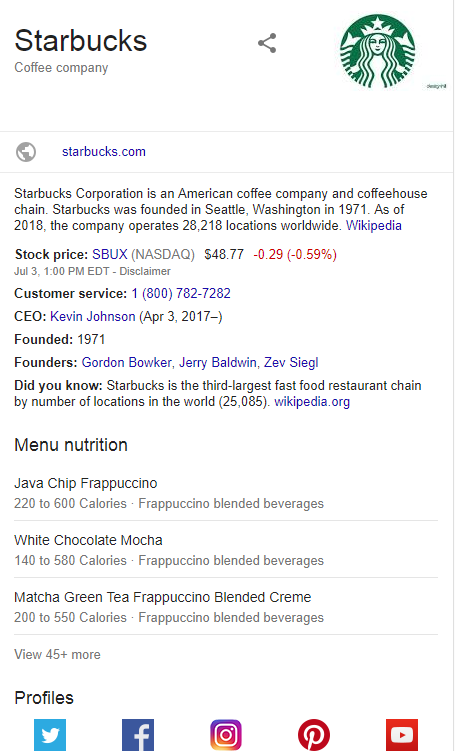Open the SBUX stock ticker link
This screenshot has width=457, height=751.
tap(110, 254)
